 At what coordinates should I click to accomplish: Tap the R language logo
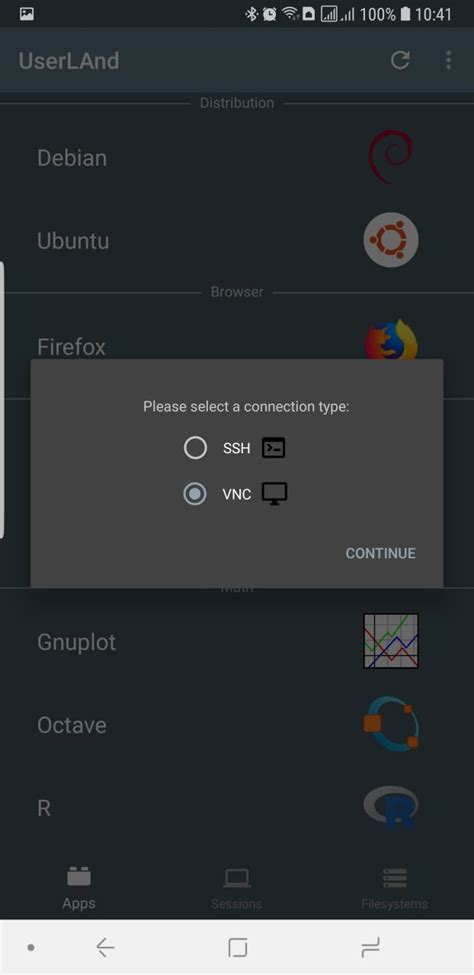391,807
